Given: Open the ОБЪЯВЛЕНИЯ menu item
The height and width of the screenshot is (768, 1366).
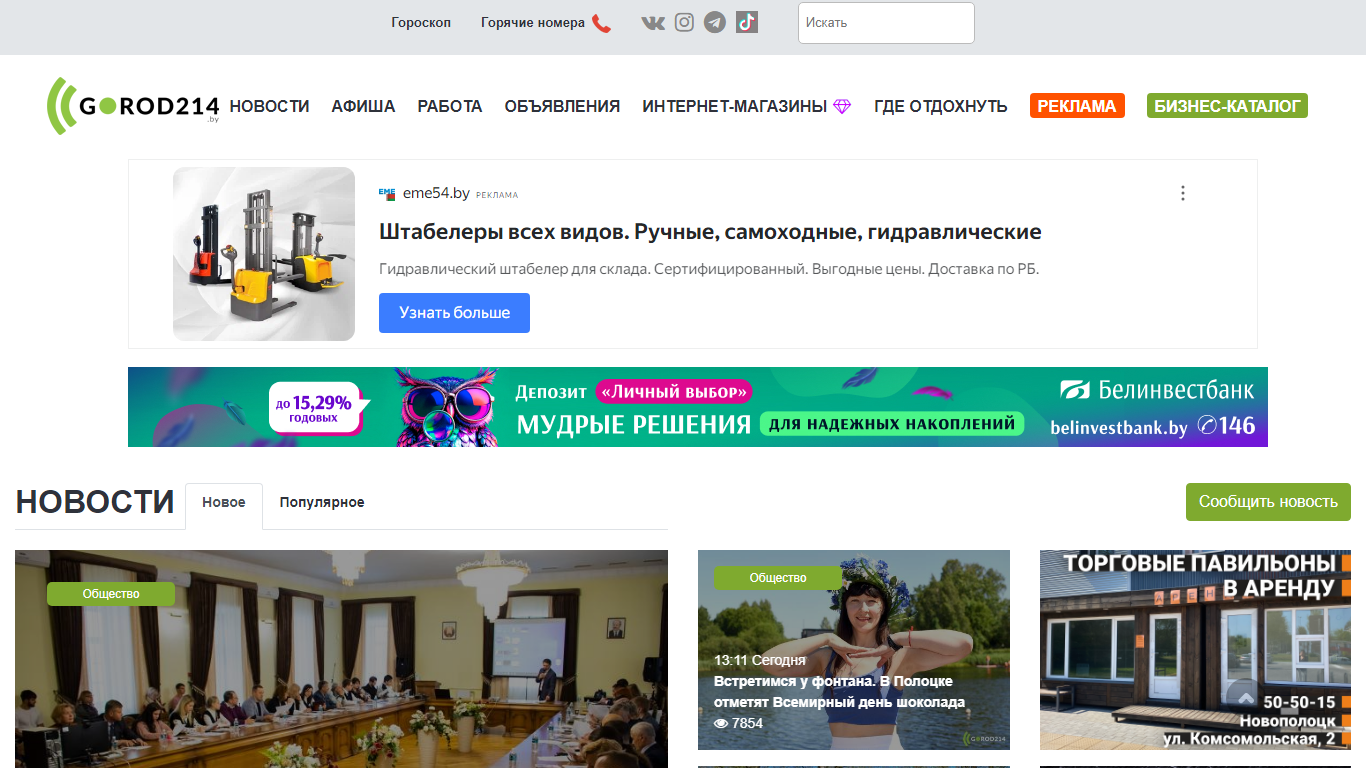Looking at the screenshot, I should click(562, 106).
